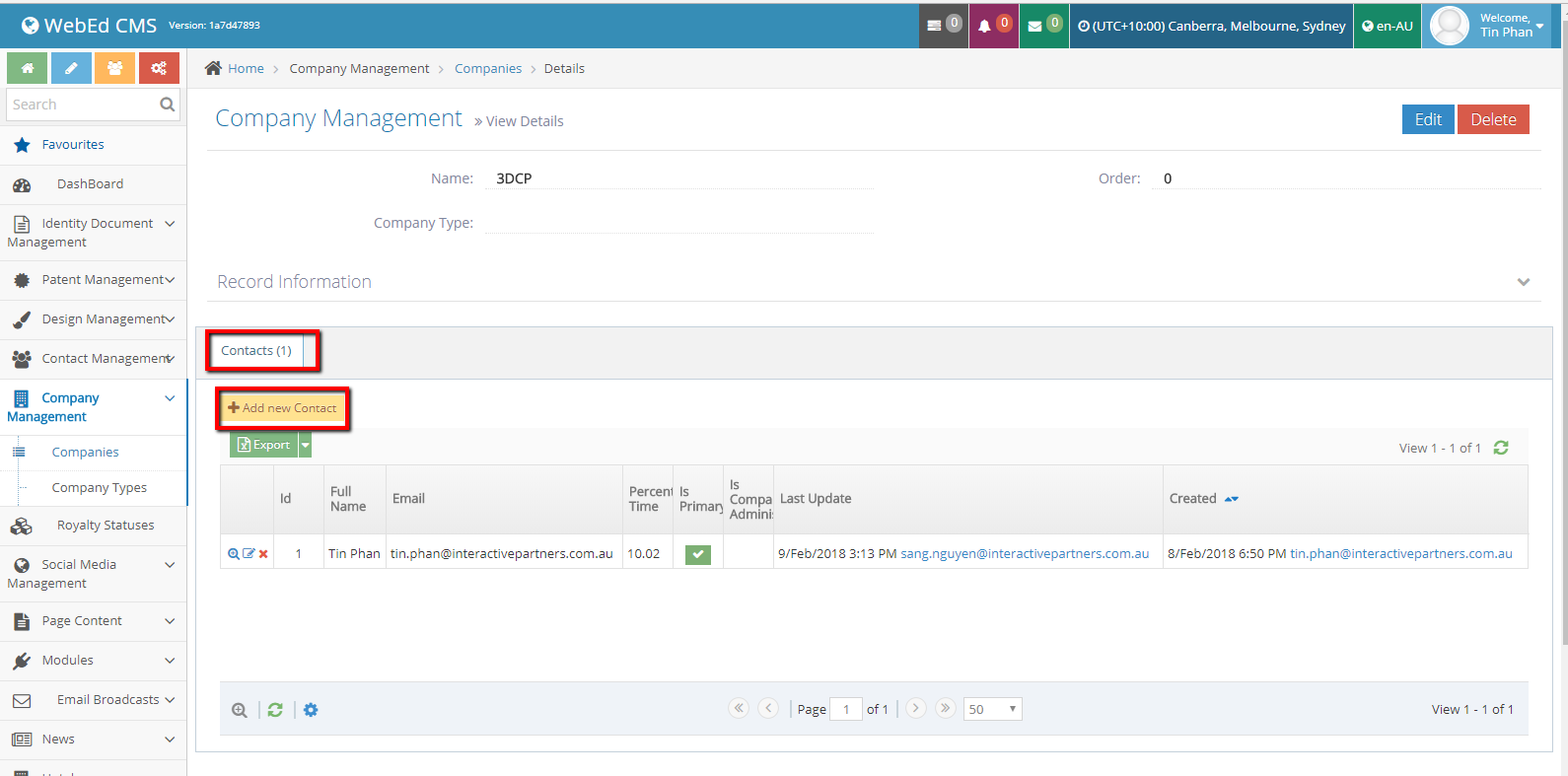This screenshot has height=776, width=1568.
Task: Click the view magnifier icon in Tin Phan row
Action: coord(234,554)
